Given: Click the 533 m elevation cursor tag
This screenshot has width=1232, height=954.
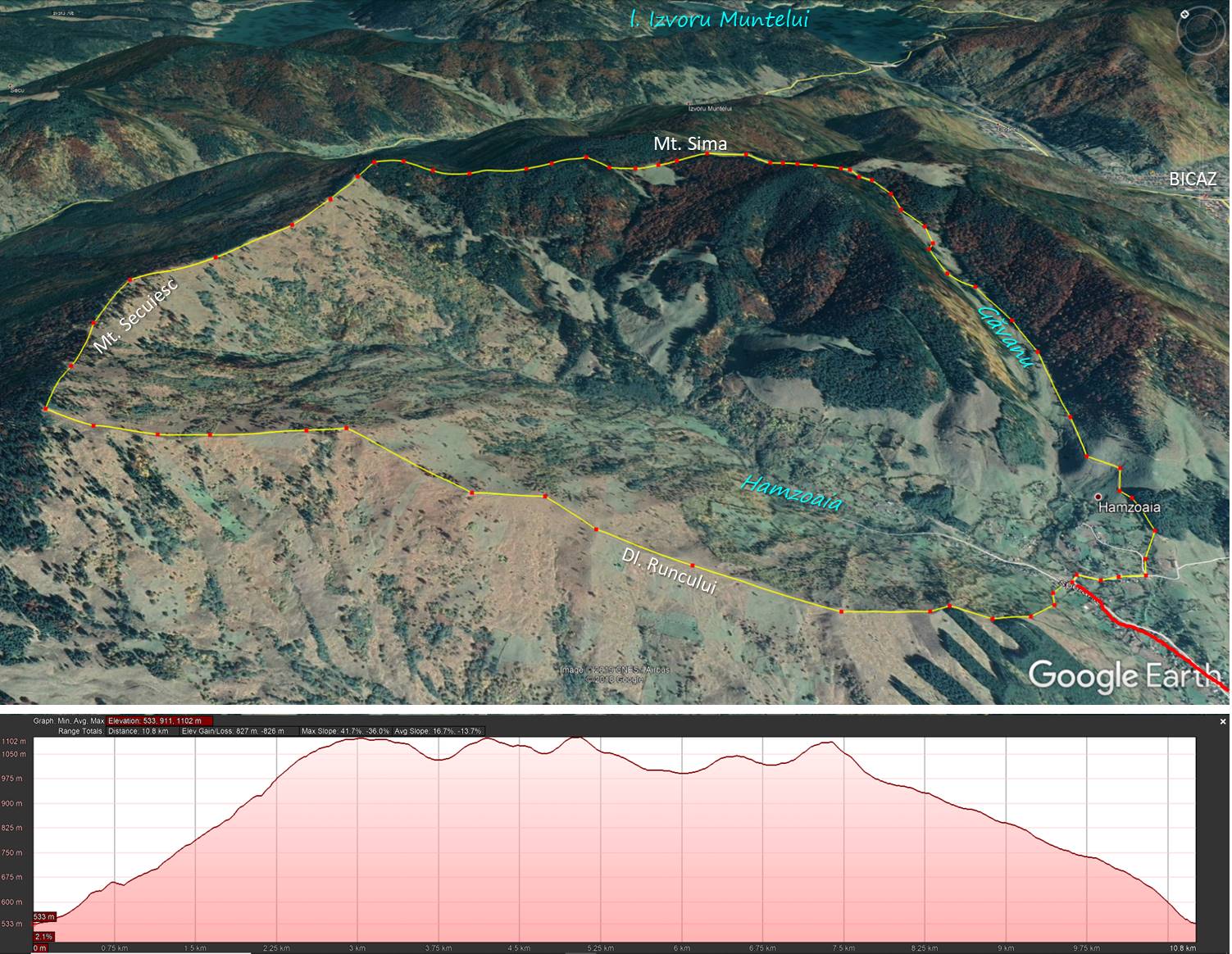Looking at the screenshot, I should tap(44, 916).
